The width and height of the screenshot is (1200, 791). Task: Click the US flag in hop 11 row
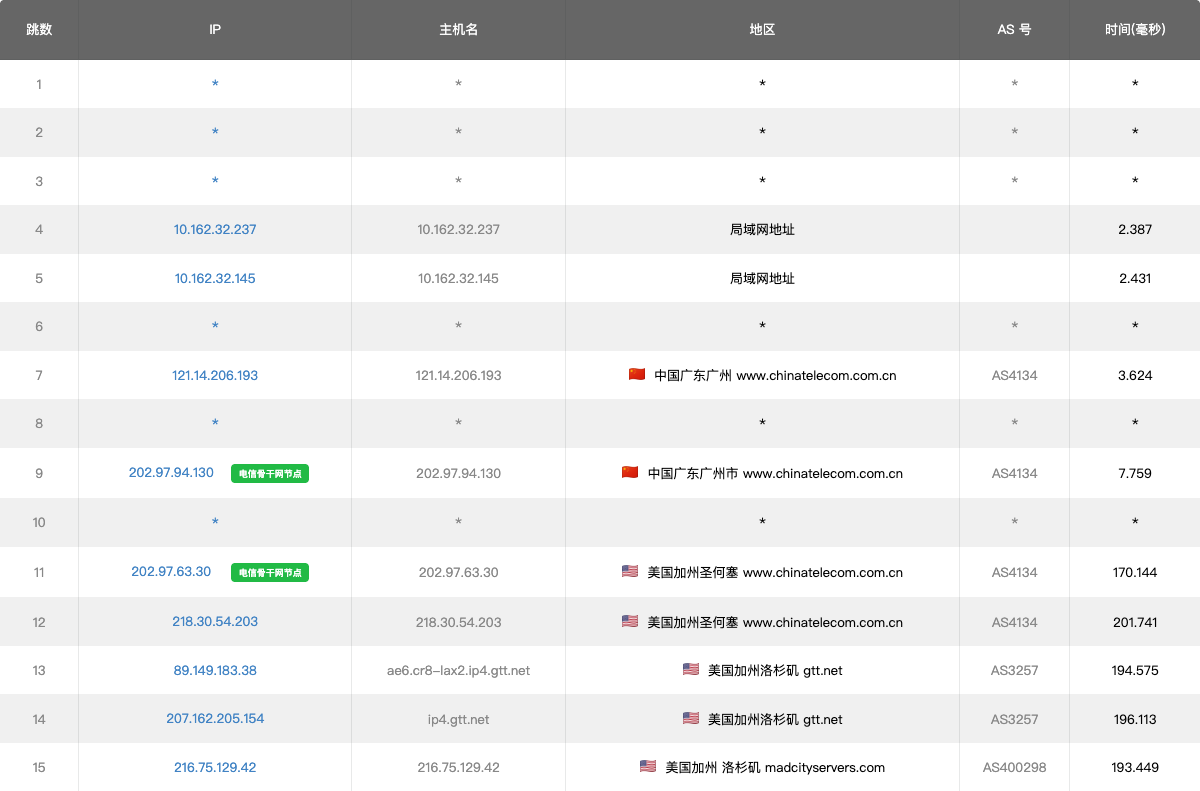pos(630,572)
